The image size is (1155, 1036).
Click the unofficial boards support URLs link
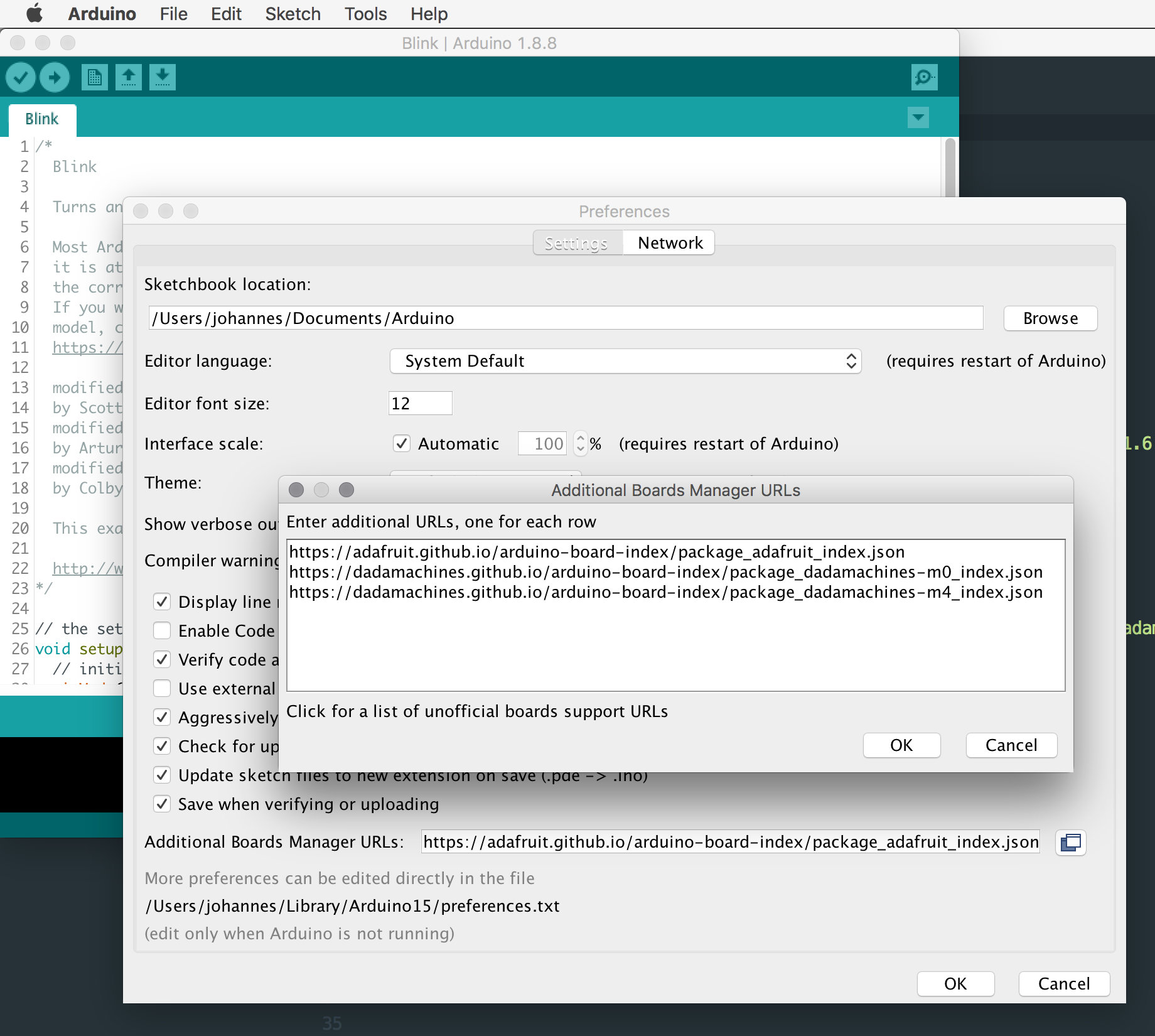[x=477, y=711]
